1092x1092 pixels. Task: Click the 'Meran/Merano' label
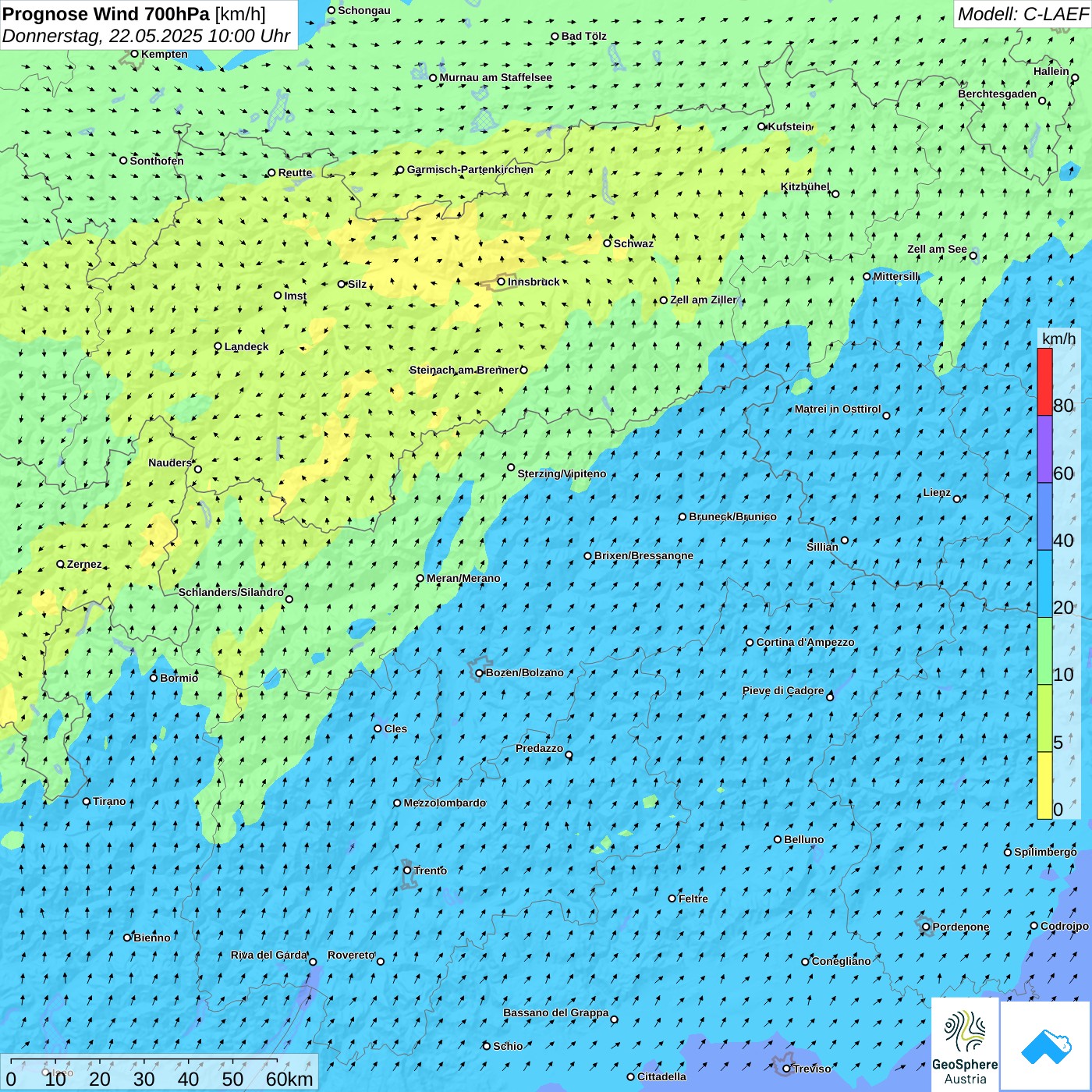click(463, 578)
